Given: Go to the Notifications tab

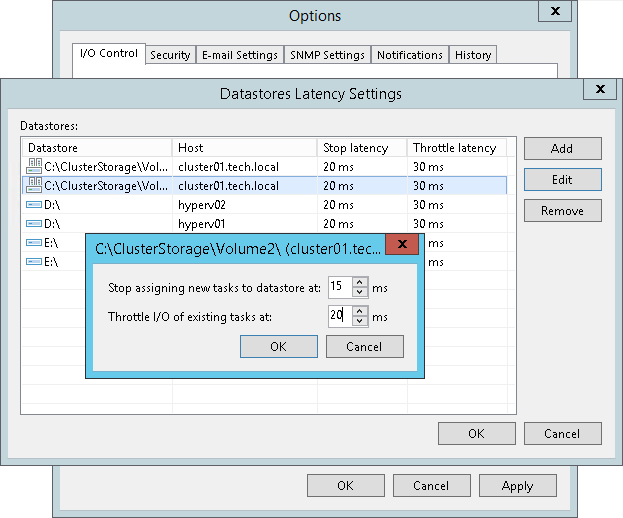Looking at the screenshot, I should 410,55.
